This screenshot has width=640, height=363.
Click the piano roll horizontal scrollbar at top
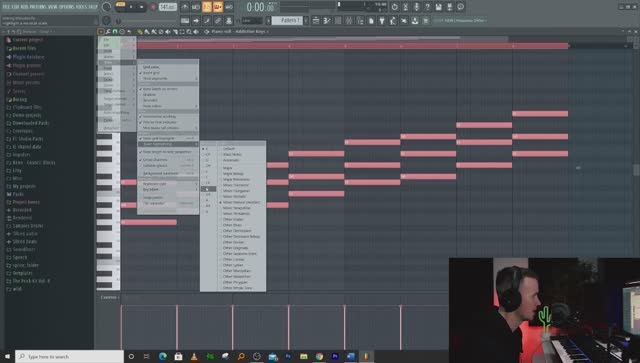[322, 38]
